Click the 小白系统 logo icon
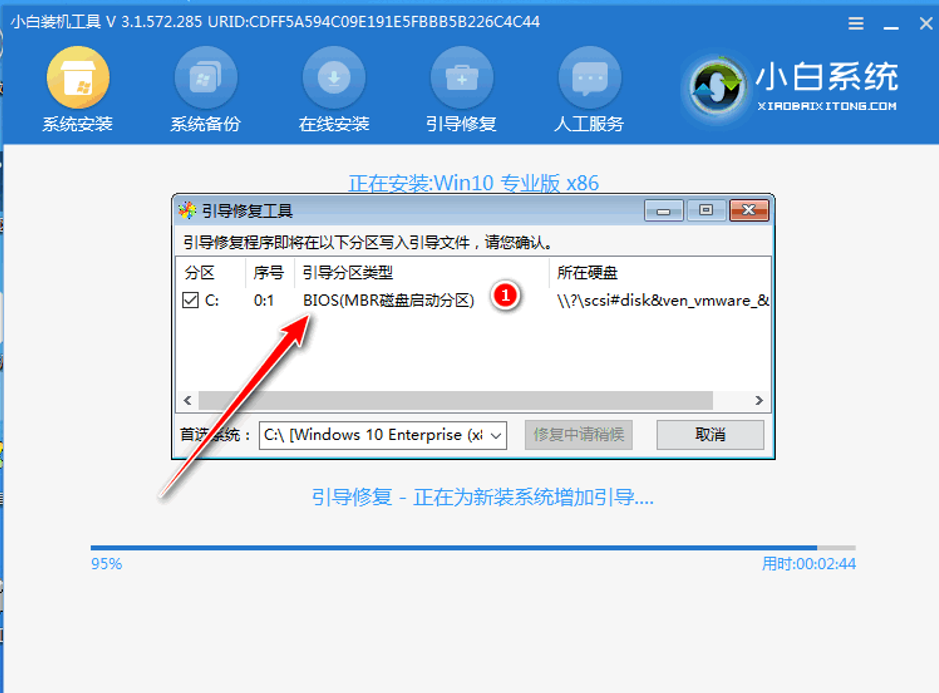The width and height of the screenshot is (939, 693). (716, 88)
